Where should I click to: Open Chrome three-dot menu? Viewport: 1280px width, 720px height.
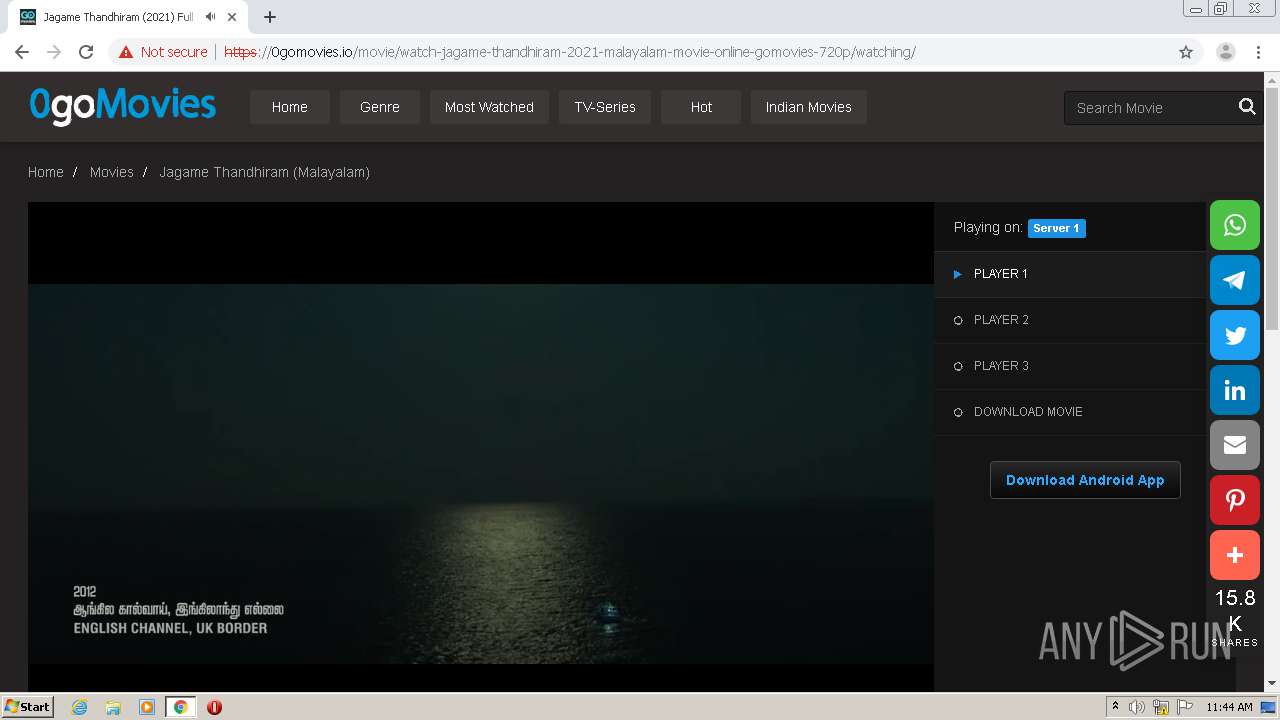point(1258,52)
